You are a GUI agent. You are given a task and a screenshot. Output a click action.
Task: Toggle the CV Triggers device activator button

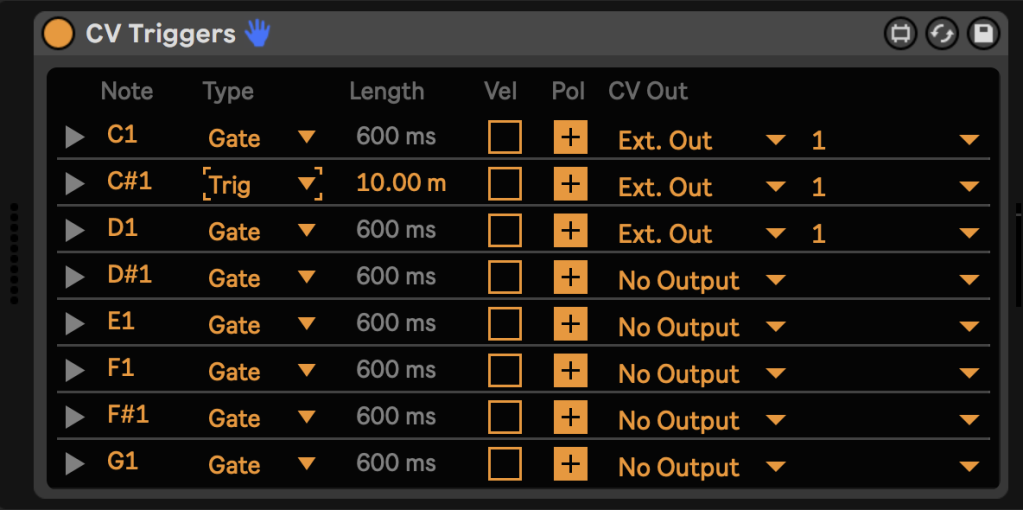coord(58,33)
